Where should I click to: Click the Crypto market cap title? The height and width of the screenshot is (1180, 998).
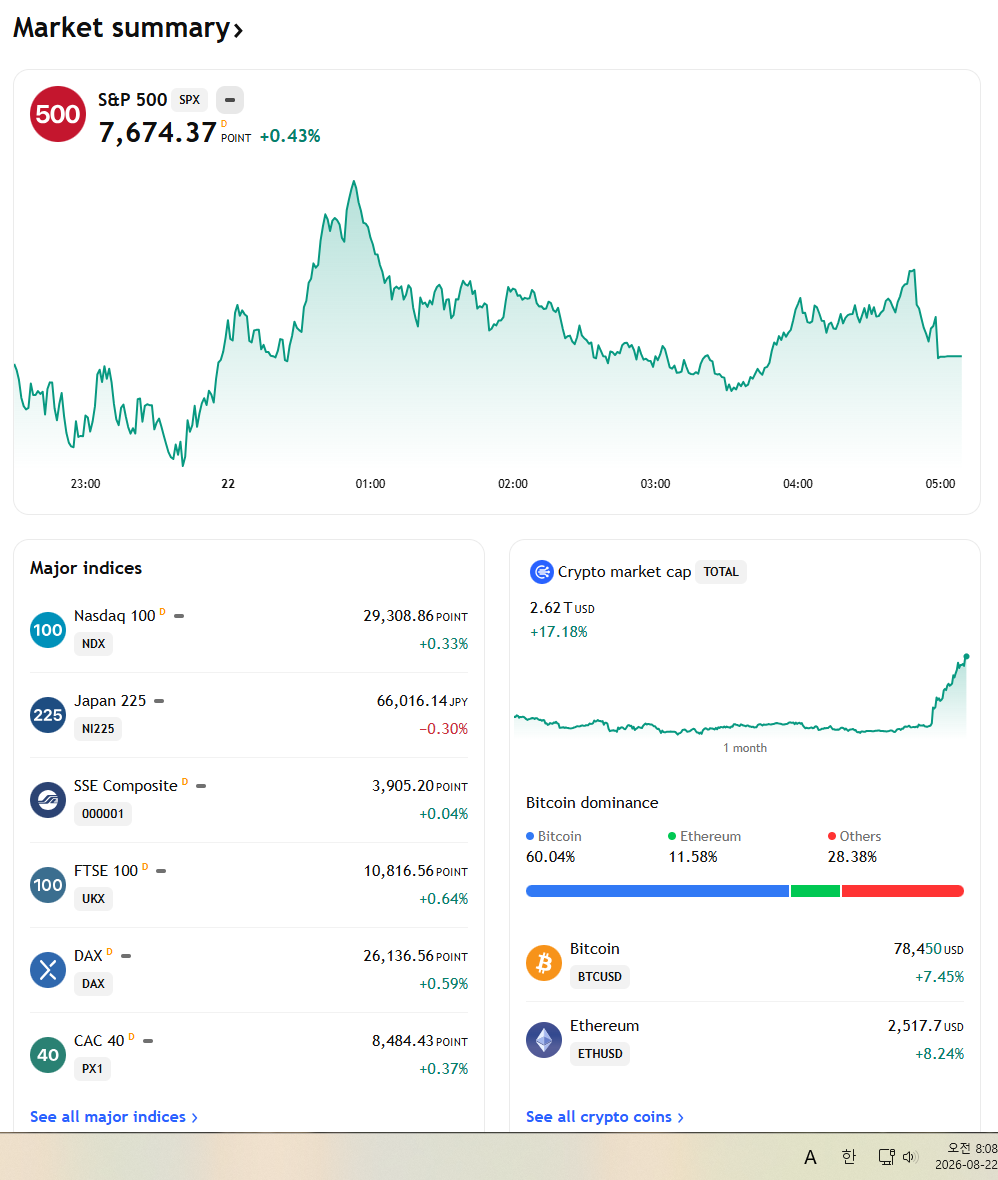pyautogui.click(x=624, y=572)
